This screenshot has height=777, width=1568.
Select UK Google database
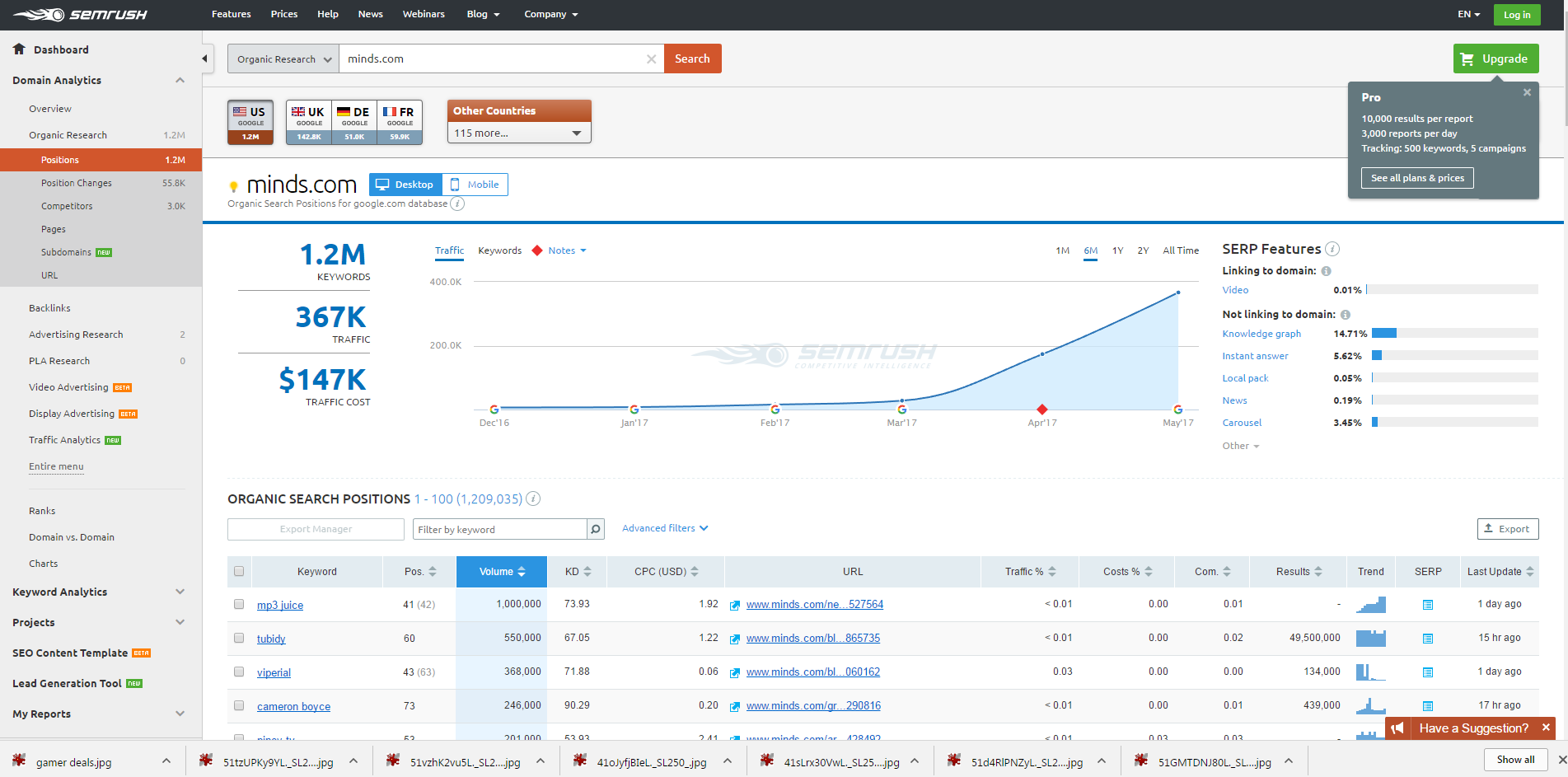point(309,122)
